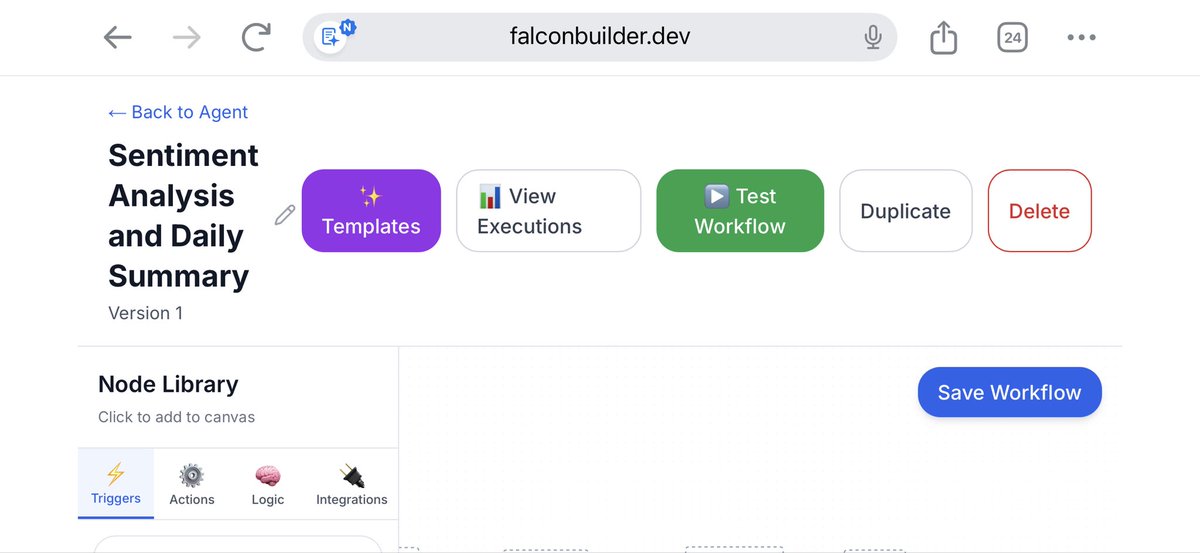Reload the page with refresh icon
The height and width of the screenshot is (553, 1200).
(x=256, y=38)
